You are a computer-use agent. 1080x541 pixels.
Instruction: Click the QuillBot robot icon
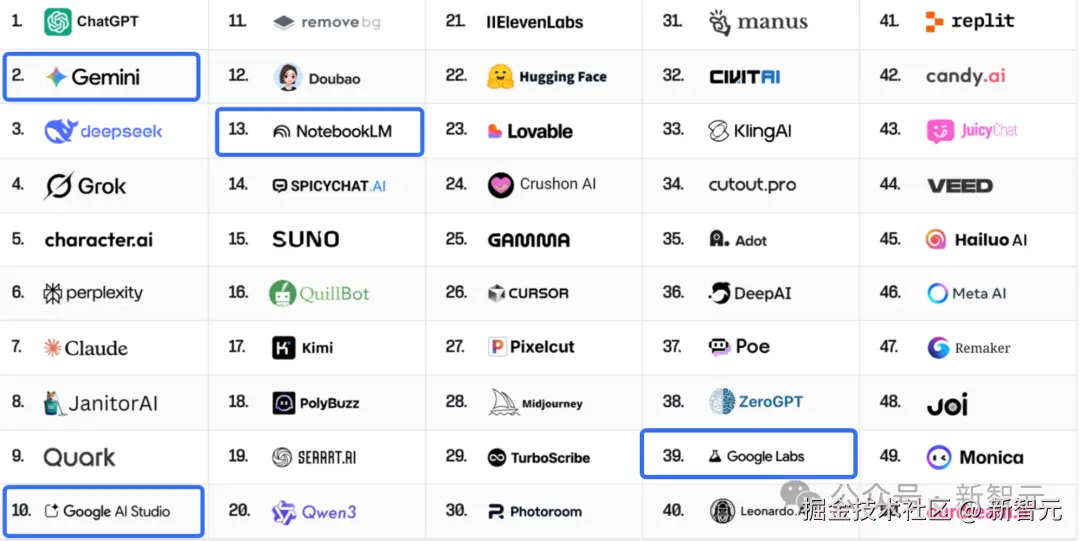pos(283,293)
